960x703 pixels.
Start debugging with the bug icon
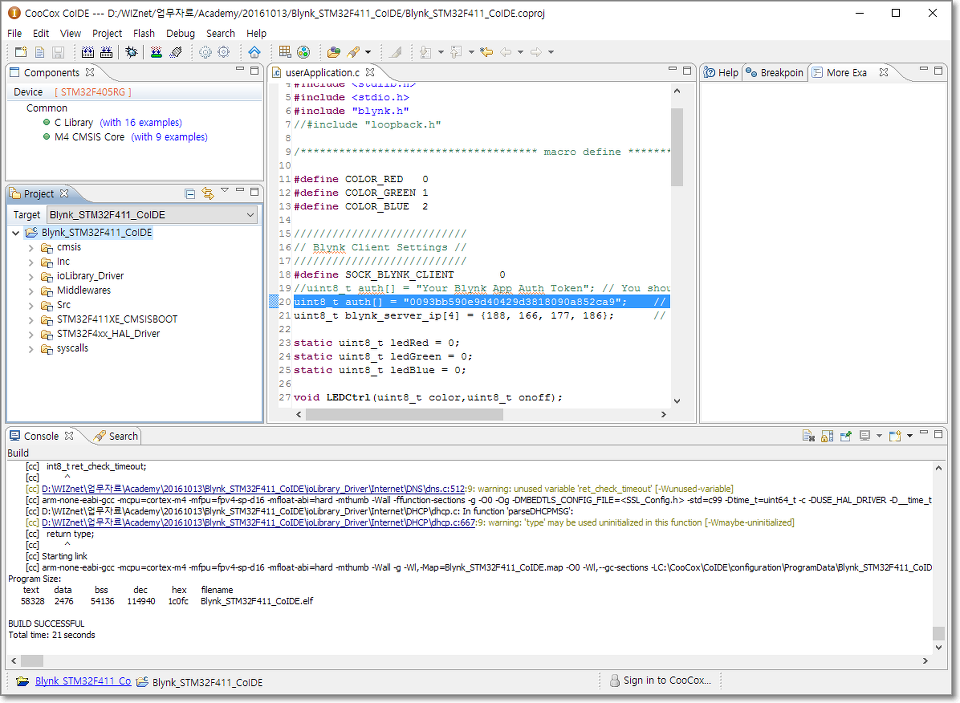131,52
